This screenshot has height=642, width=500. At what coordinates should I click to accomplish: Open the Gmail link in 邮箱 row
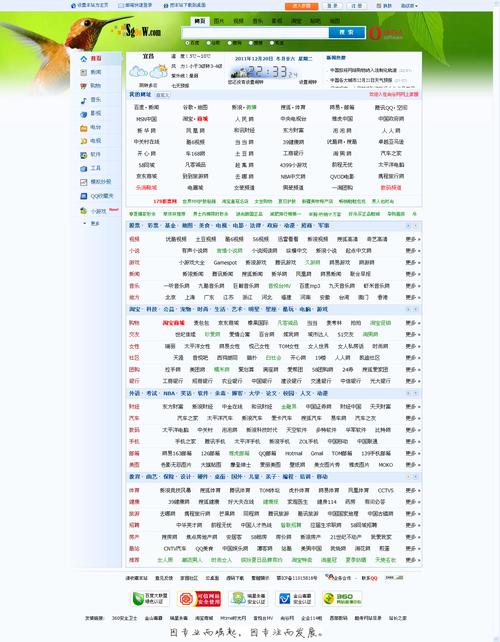click(317, 453)
